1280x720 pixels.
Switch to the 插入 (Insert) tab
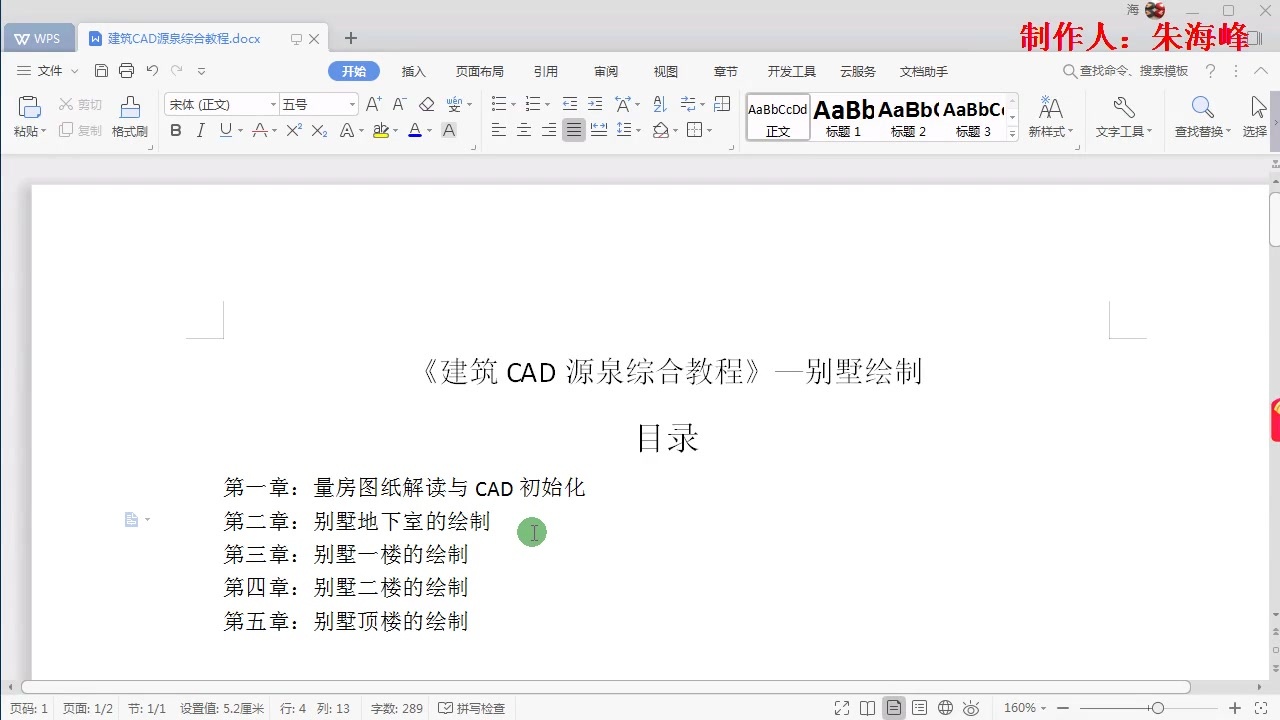pos(413,71)
